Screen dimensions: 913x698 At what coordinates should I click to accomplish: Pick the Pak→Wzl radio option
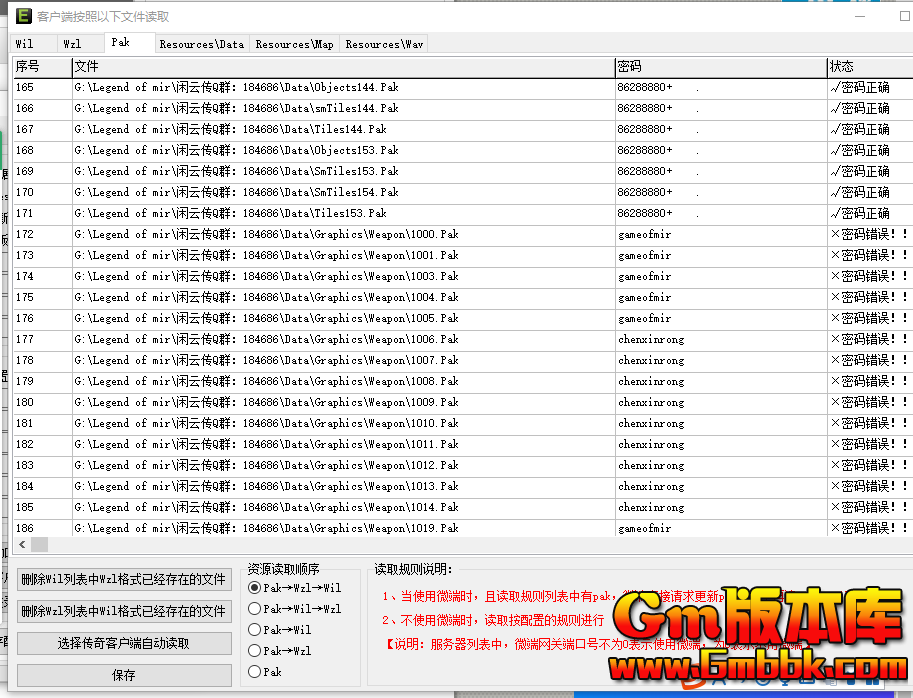[255, 651]
